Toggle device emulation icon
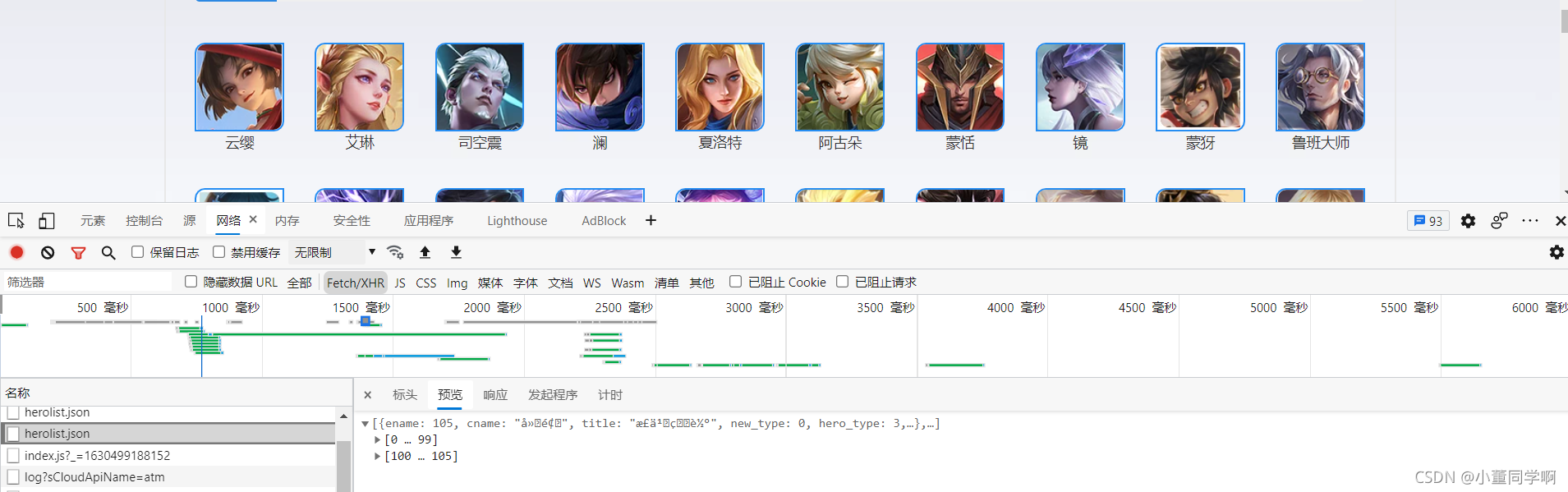 (47, 221)
